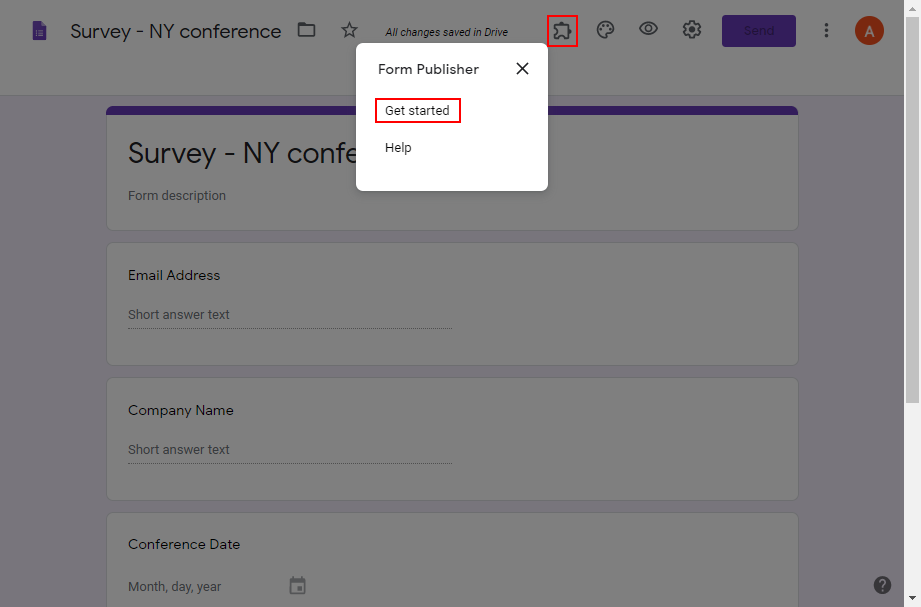
Task: Click the Google Forms home icon
Action: pyautogui.click(x=39, y=31)
